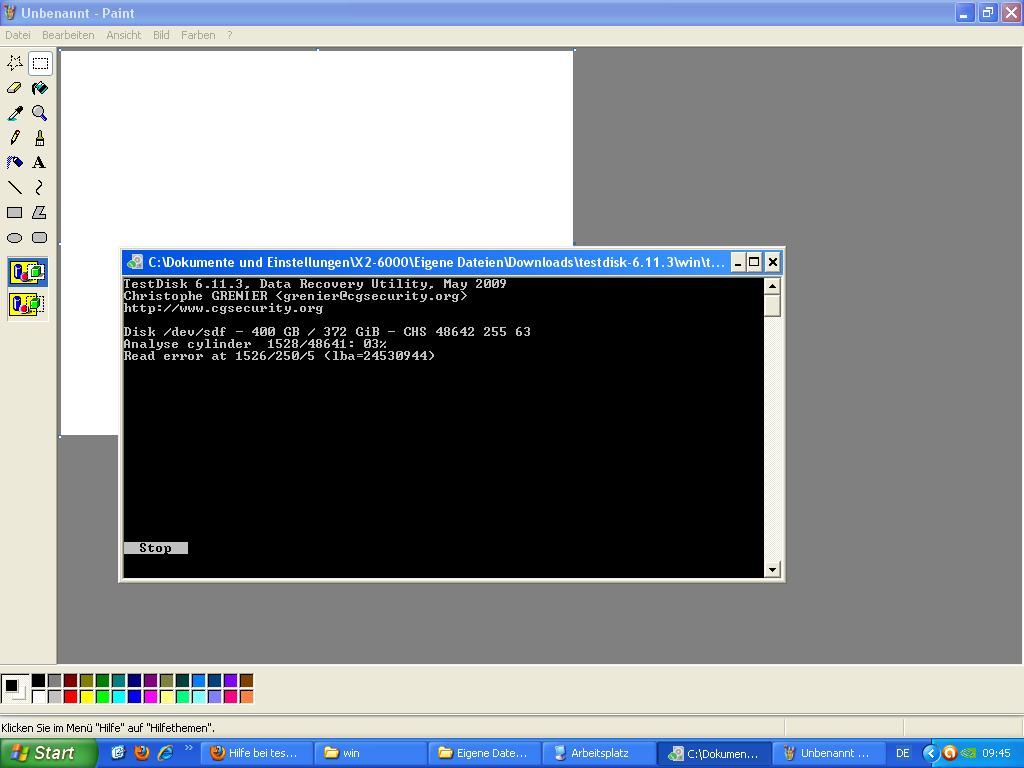Select the Rounded Rectangle tool
This screenshot has height=768, width=1024.
(40, 238)
